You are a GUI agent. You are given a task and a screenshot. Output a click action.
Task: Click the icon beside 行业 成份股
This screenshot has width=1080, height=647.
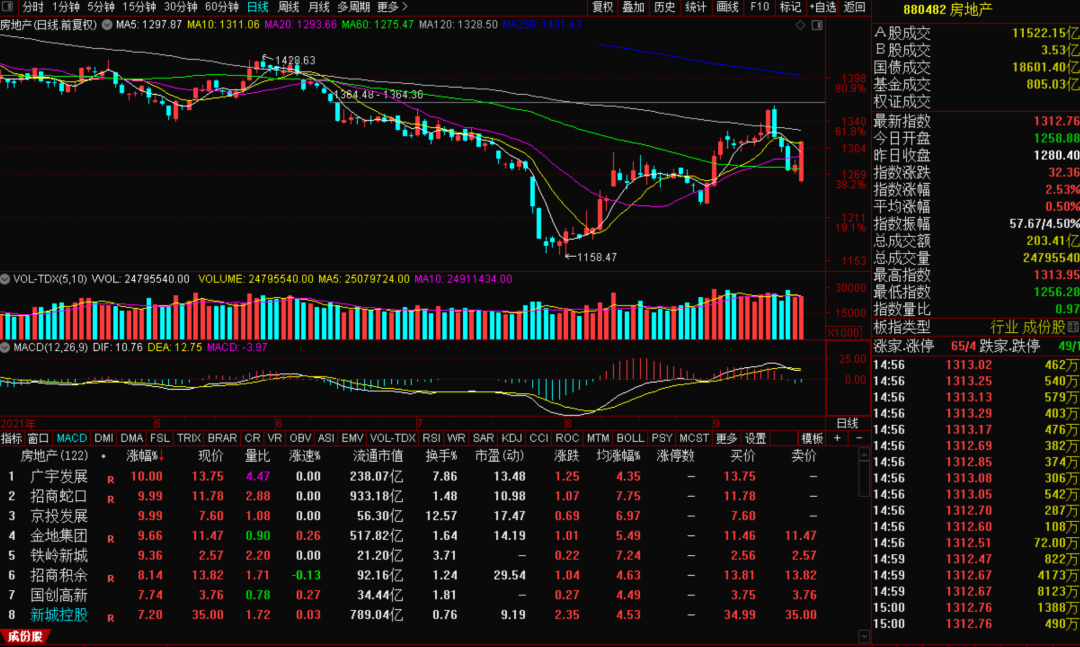pos(1072,327)
